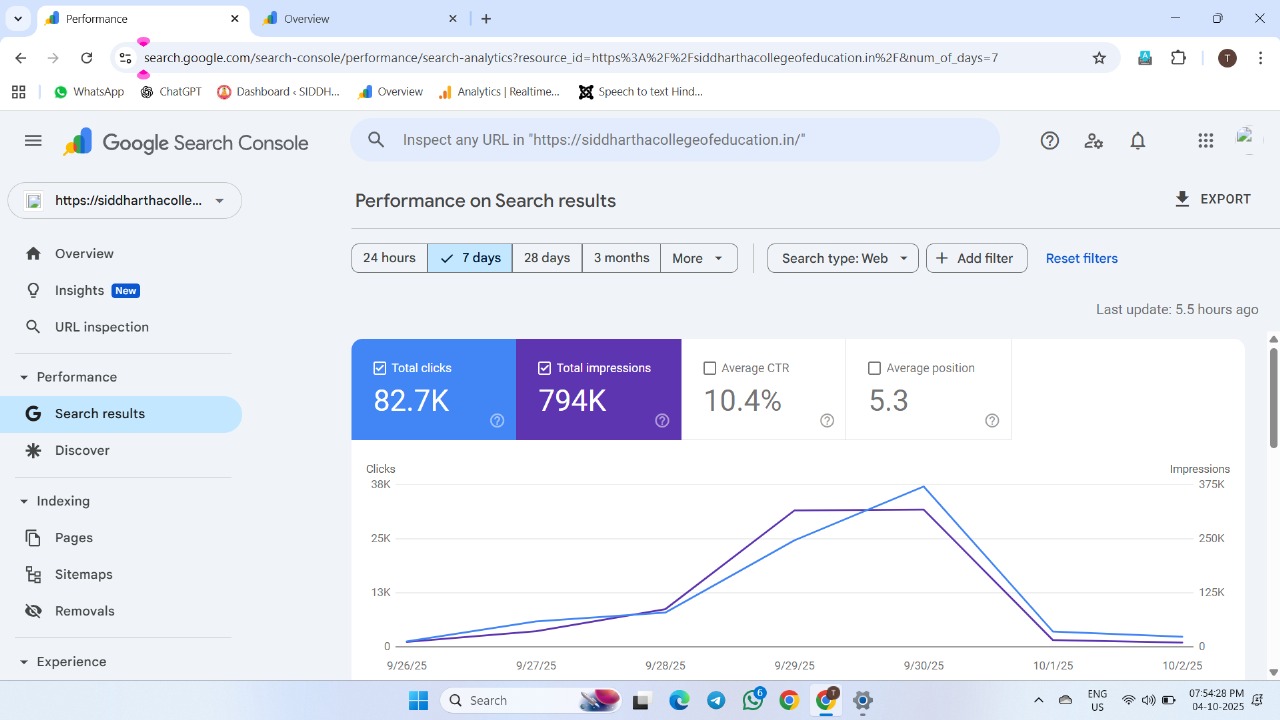Screen dimensions: 1280x720
Task: Uncheck the Total clicks checkbox
Action: (379, 368)
